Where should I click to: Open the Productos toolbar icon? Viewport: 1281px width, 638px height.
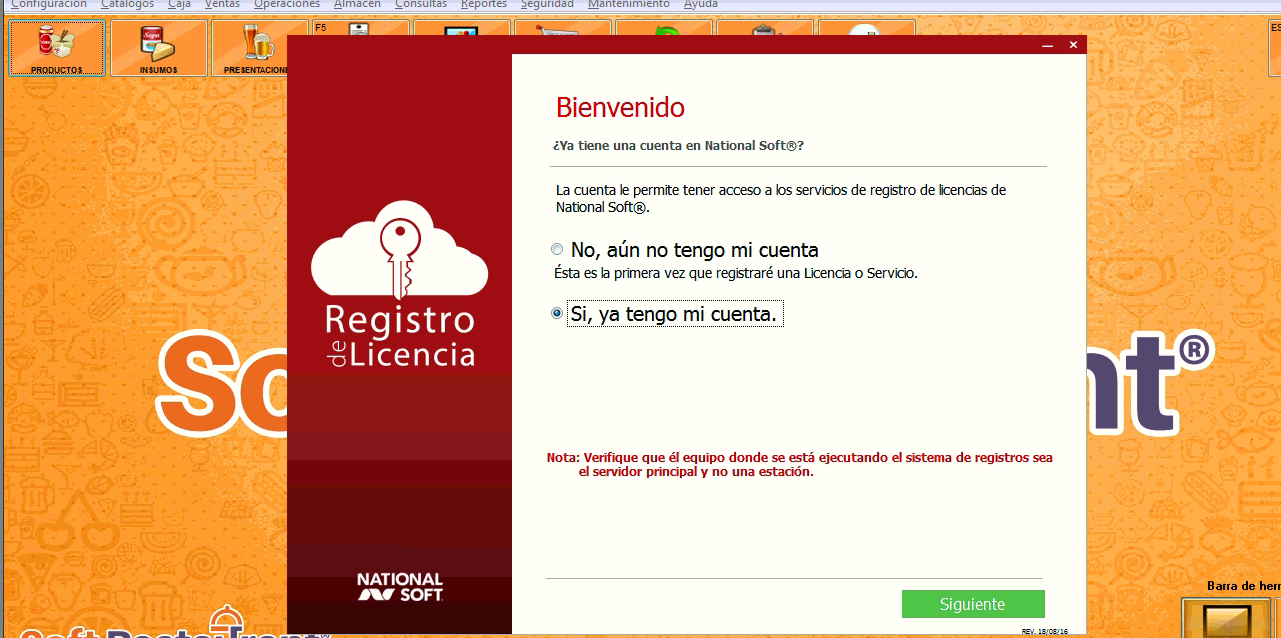[56, 48]
